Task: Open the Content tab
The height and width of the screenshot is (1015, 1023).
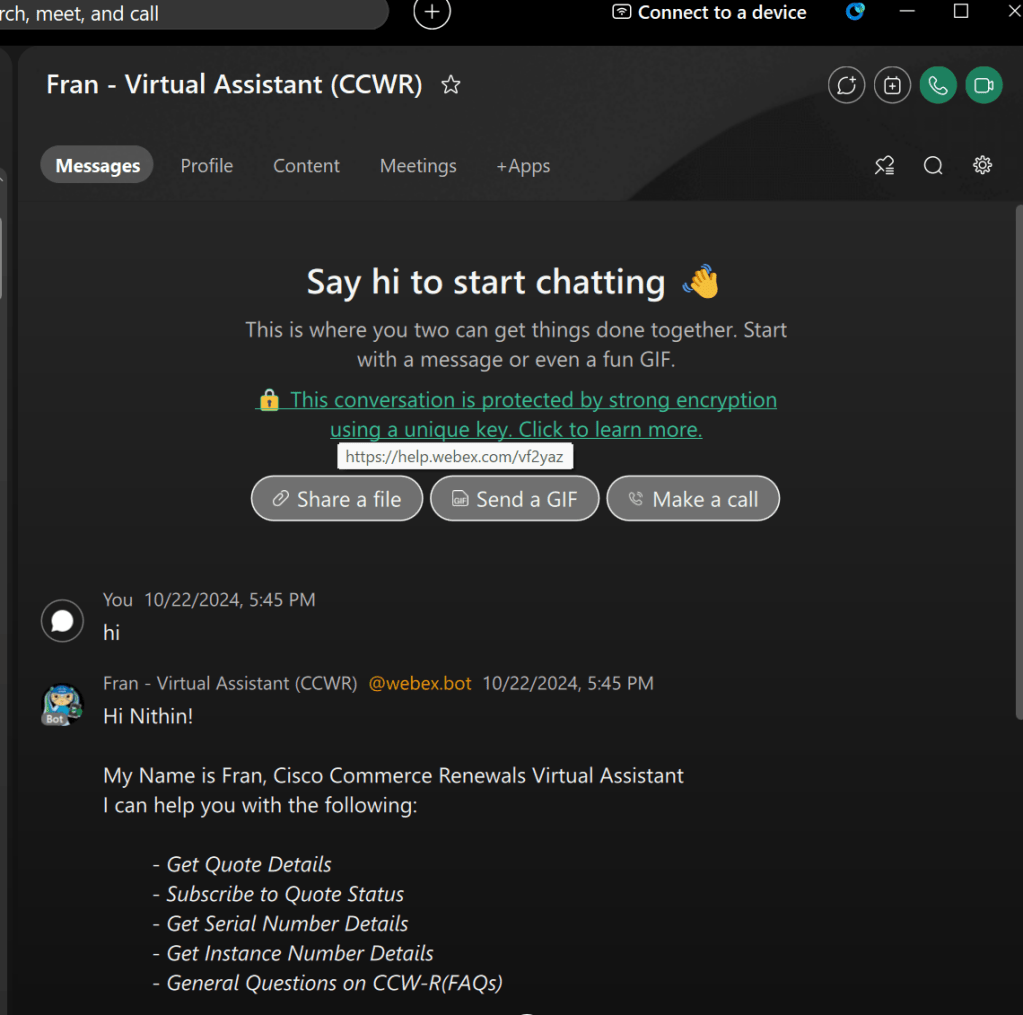Action: tap(306, 165)
